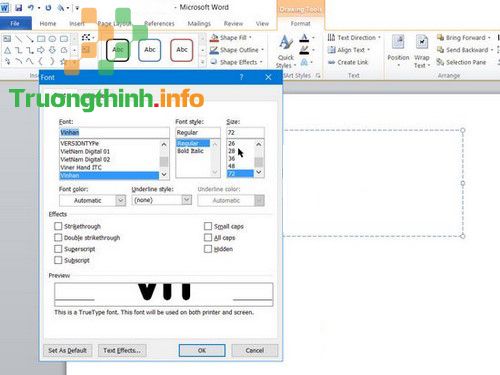Enable All caps effect
The image size is (500, 375).
208,238
